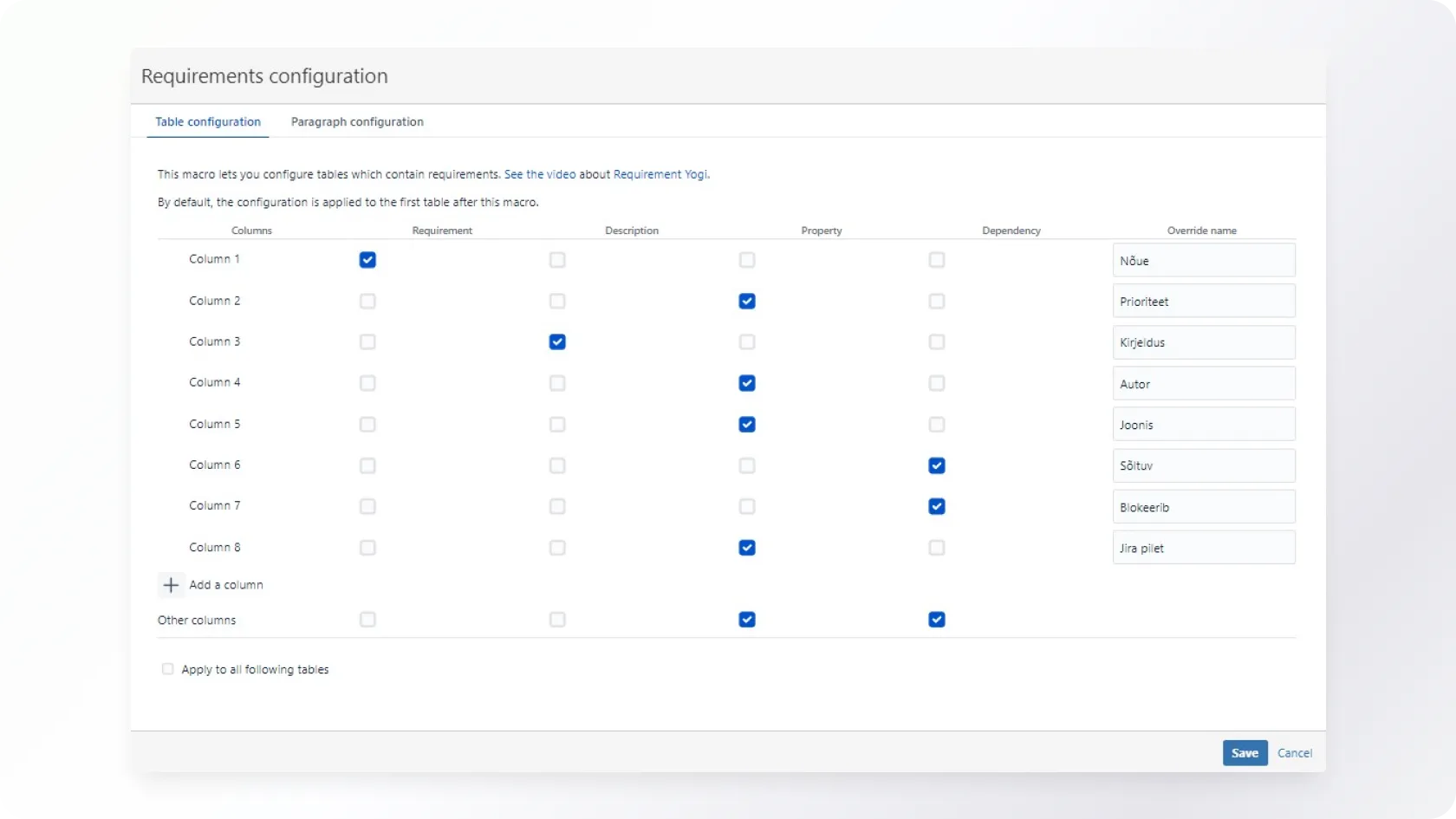Uncheck Requirement for Column 1
Screen dimensions: 1456x819
pos(367,260)
